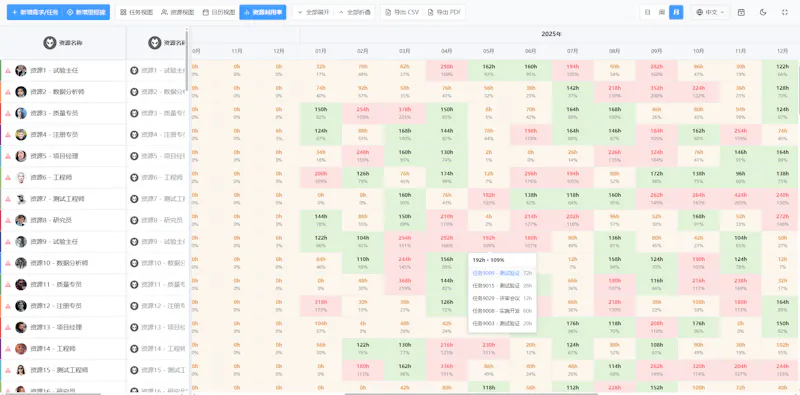Click warning triangle for 资源4 注册专员
This screenshot has width=800, height=395.
(8, 135)
